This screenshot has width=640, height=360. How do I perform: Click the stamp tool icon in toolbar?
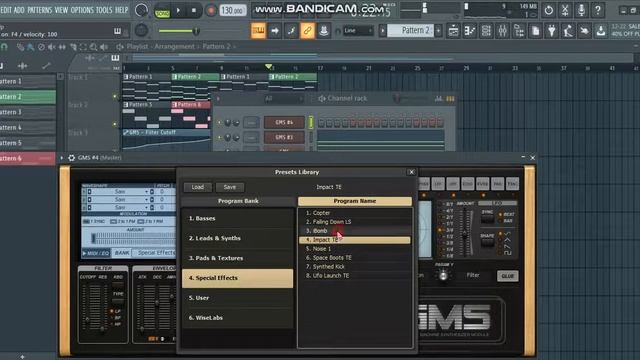tap(324, 31)
